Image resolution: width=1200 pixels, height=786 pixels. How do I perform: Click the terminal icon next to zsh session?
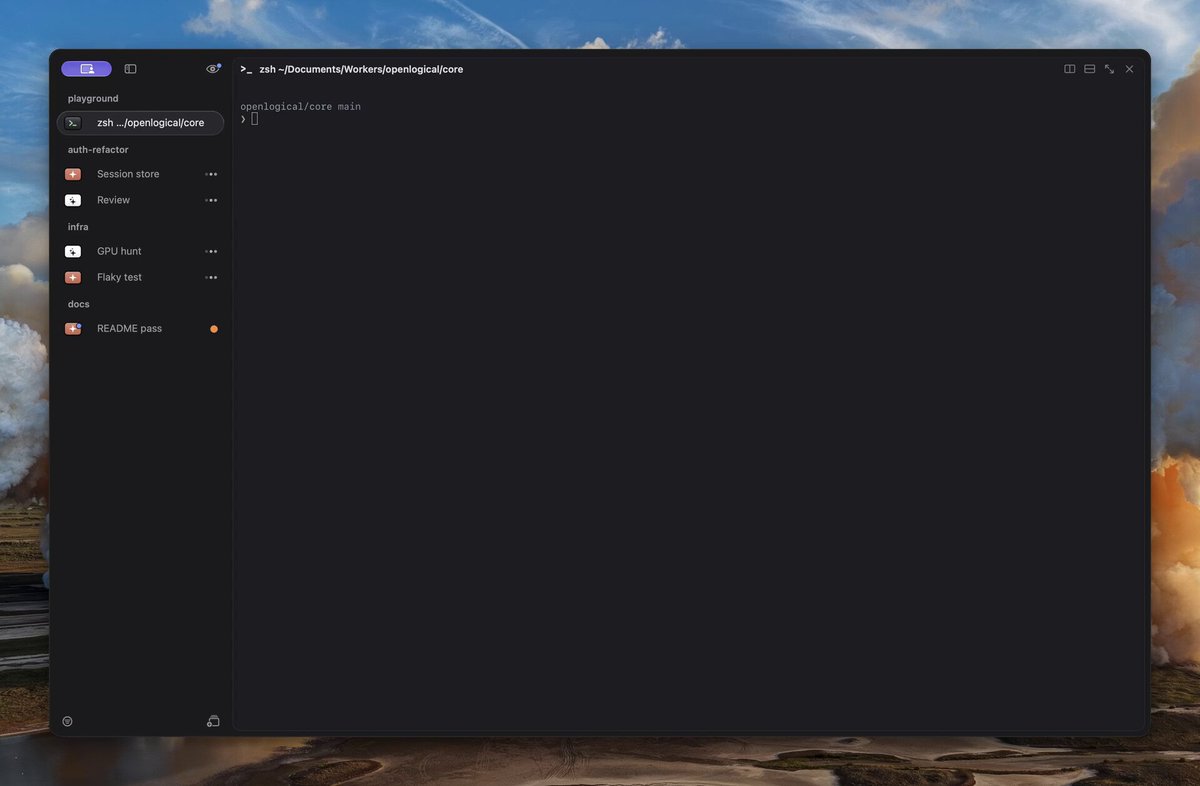point(73,123)
